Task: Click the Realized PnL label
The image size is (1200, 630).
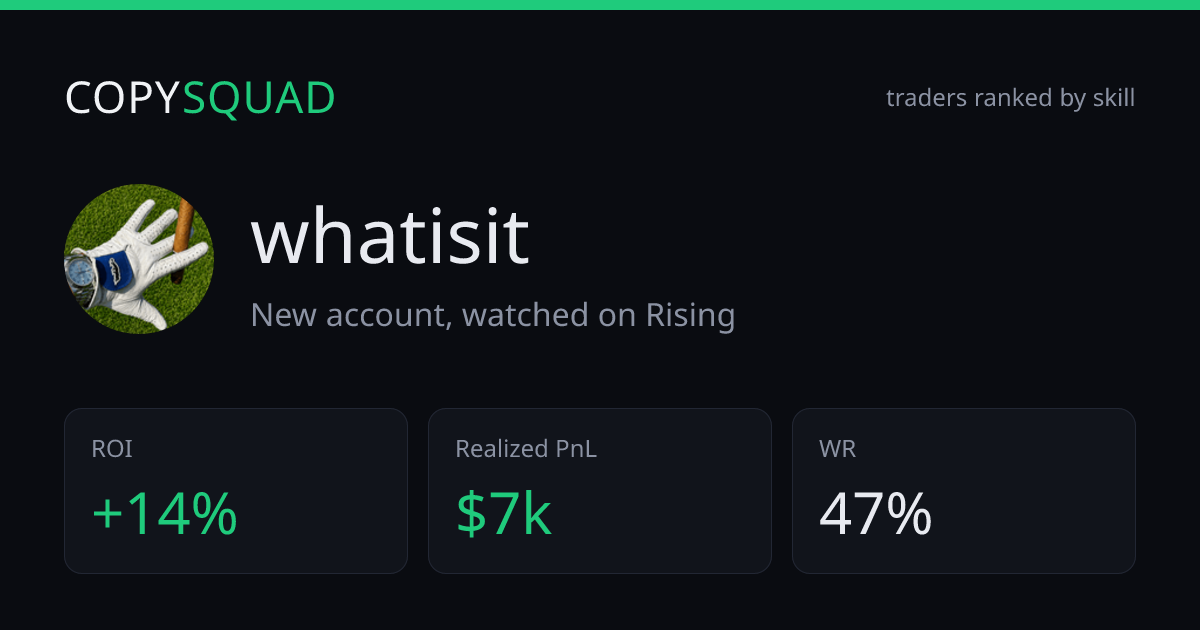Action: [526, 449]
